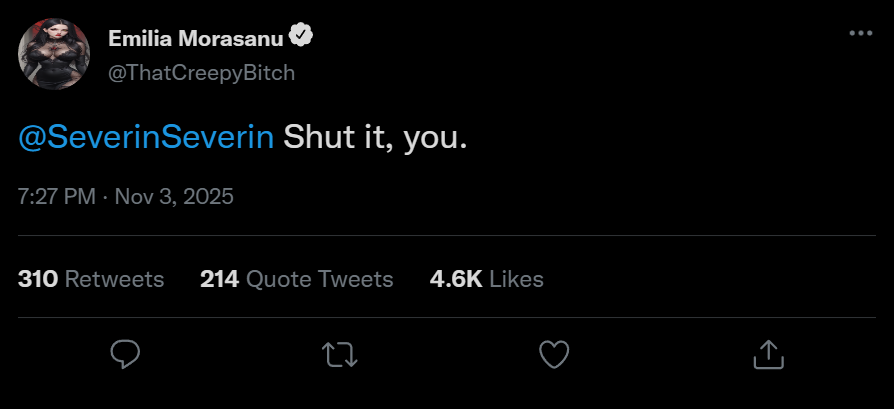
Task: Open the share tweet icon
Action: tap(767, 354)
